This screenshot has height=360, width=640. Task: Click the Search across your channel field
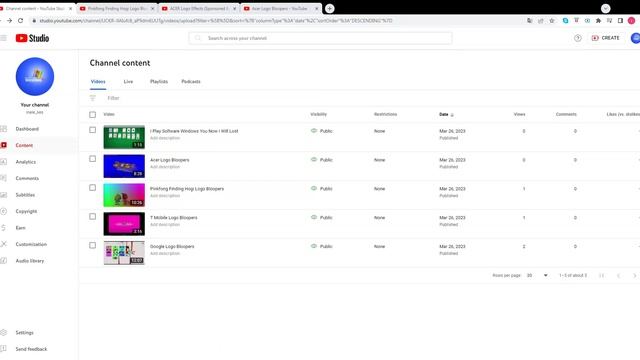point(320,38)
